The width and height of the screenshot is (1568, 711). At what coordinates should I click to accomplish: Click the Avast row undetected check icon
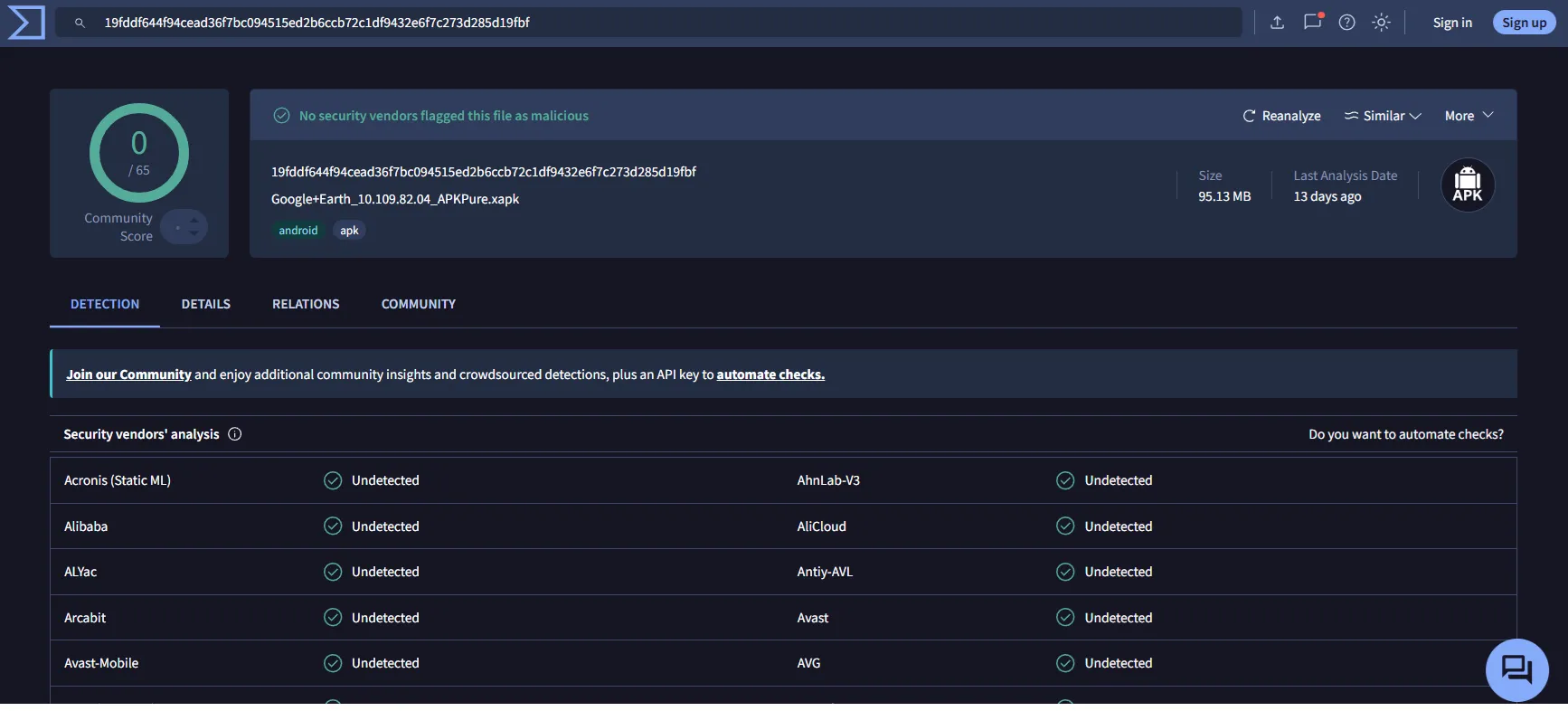1065,618
